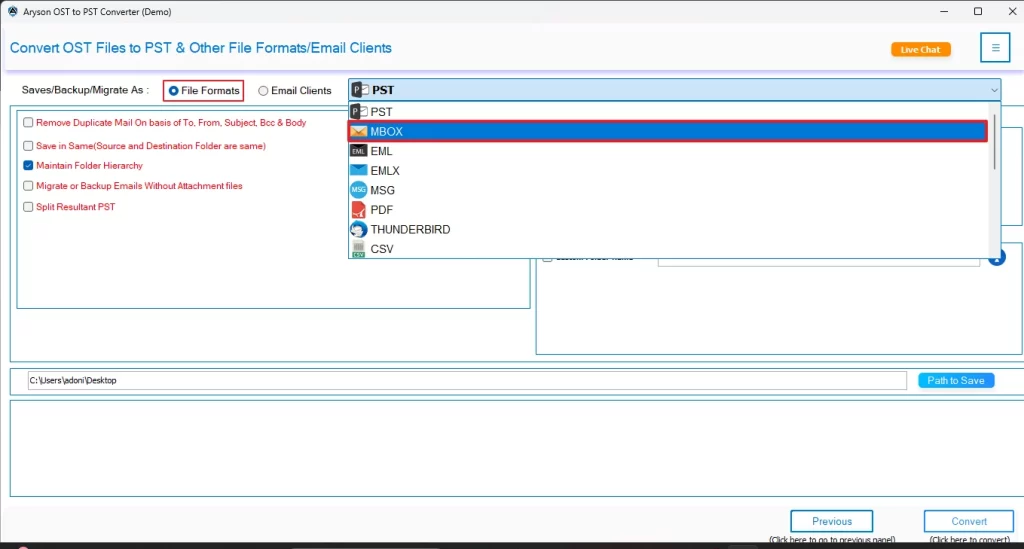Enable Save in Same folder checkbox
The image size is (1024, 549).
coord(28,146)
